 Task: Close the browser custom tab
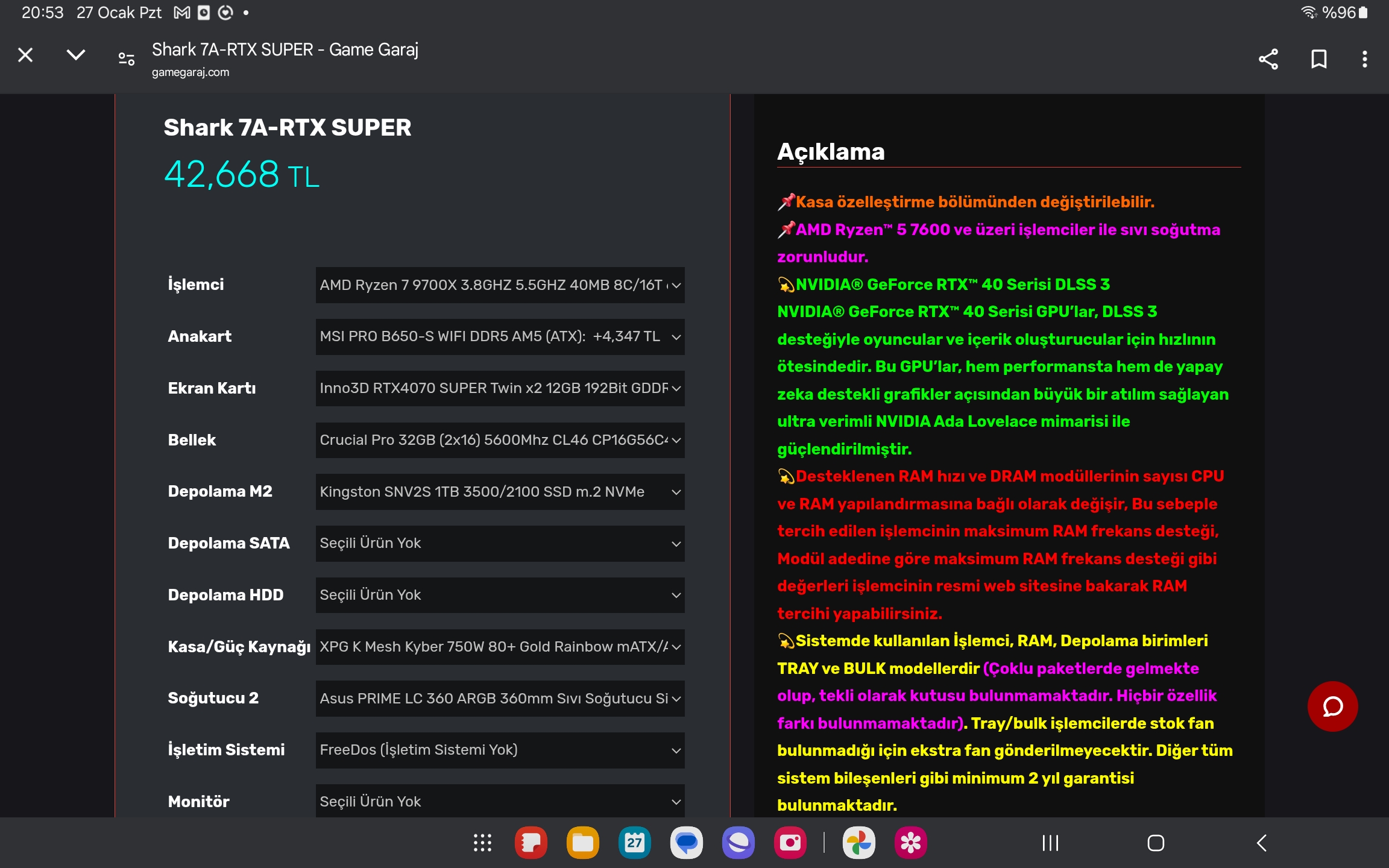[25, 55]
